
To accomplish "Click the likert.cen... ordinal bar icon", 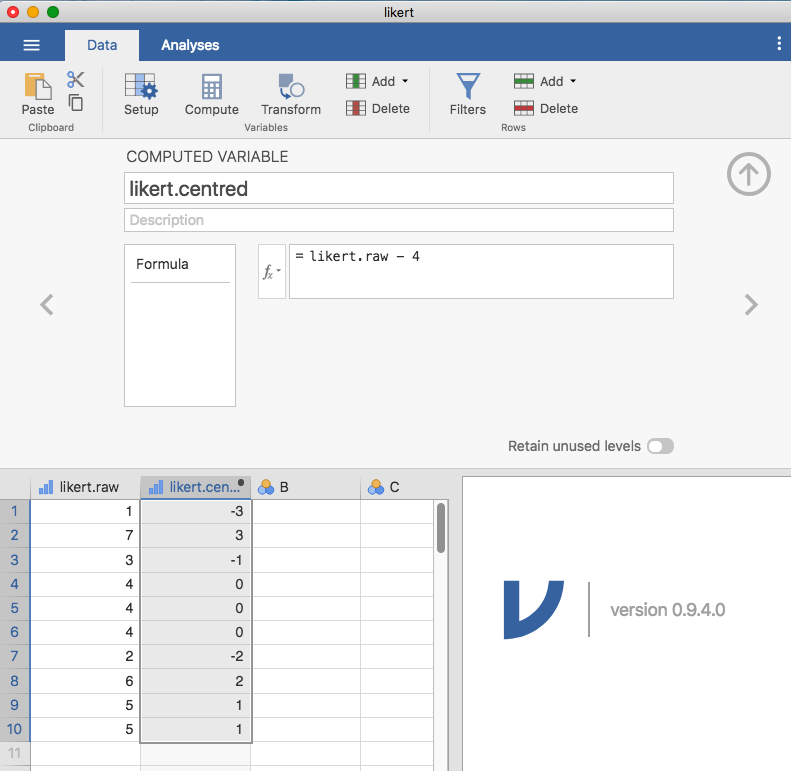I will tap(156, 487).
